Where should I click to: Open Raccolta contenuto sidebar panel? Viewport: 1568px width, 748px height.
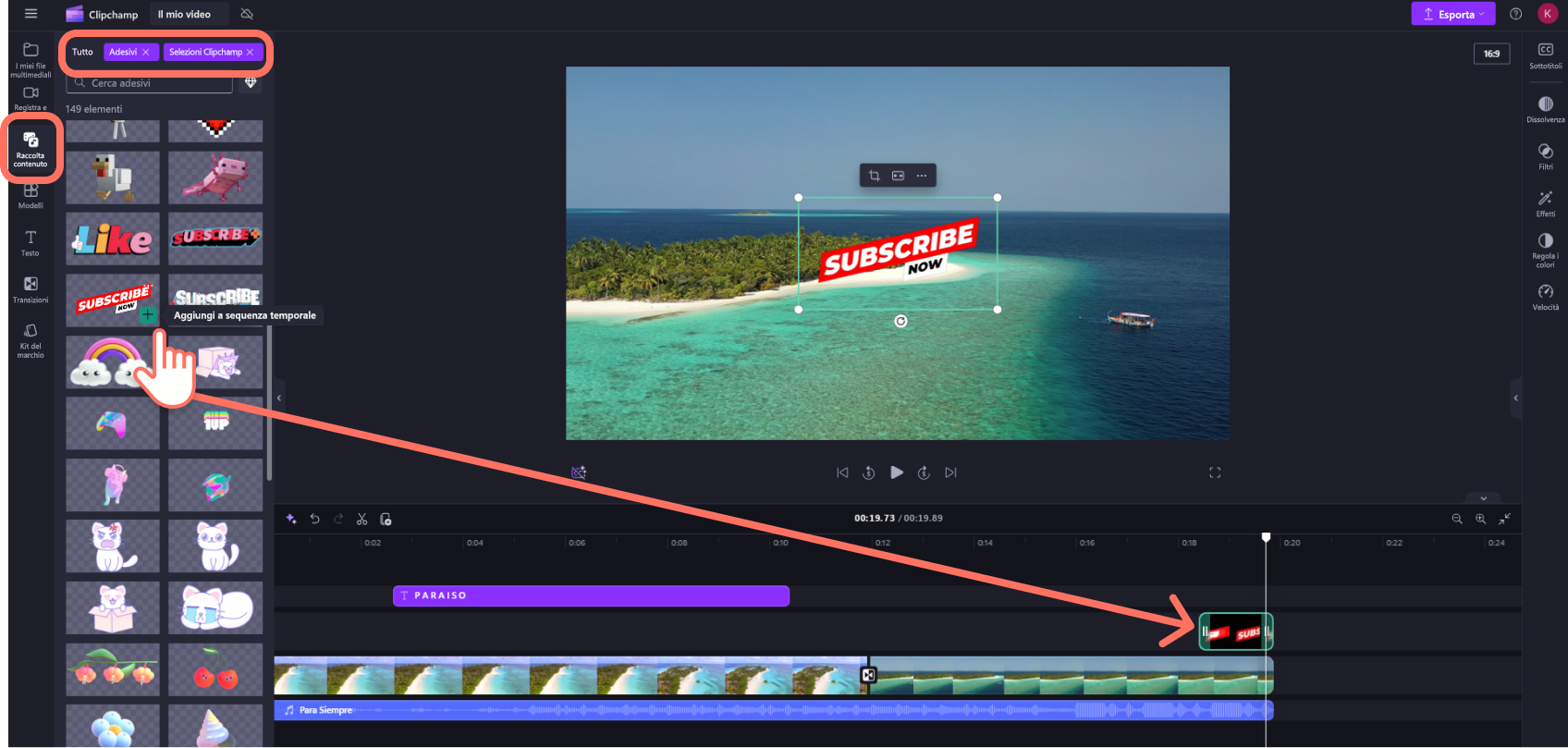[x=31, y=149]
